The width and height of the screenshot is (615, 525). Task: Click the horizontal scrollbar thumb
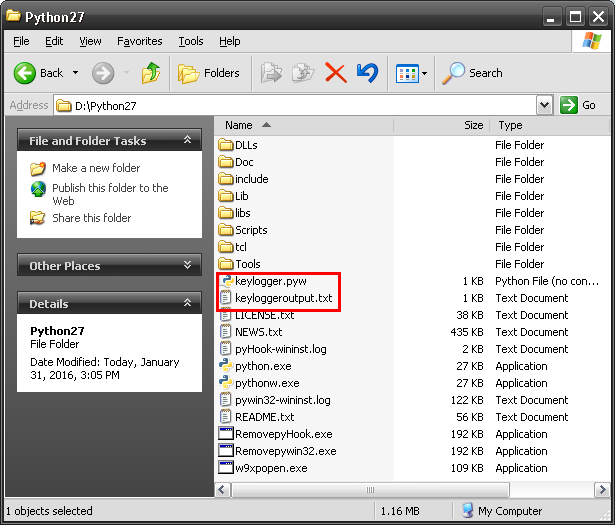[x=370, y=489]
